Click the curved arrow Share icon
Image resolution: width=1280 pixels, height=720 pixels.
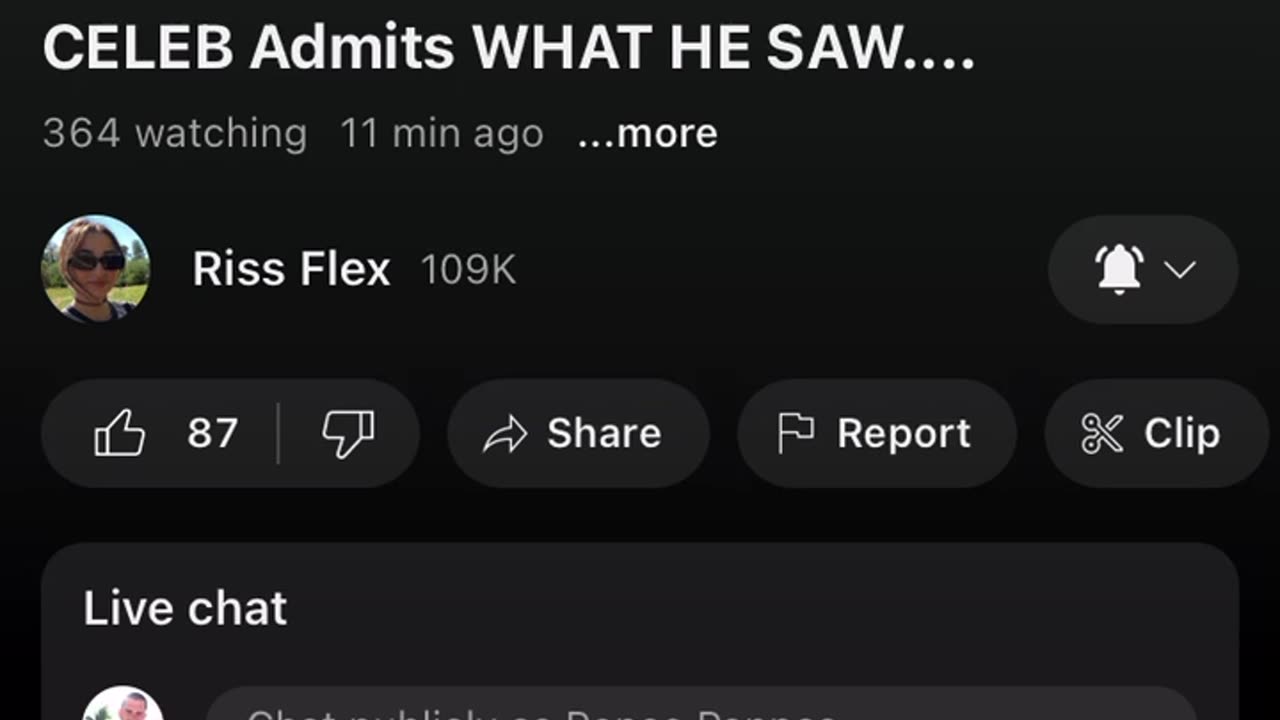[505, 434]
